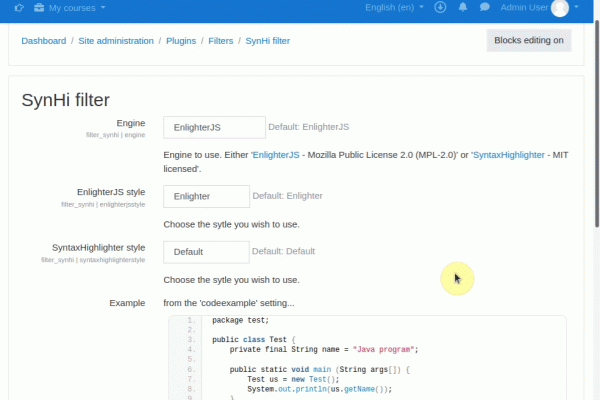Image resolution: width=600 pixels, height=400 pixels.
Task: Click the System.out.println code line
Action: tap(320, 389)
